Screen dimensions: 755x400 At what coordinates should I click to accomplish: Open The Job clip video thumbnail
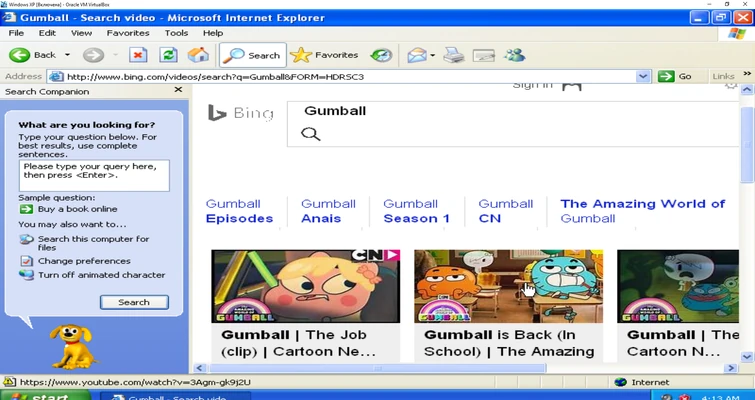point(306,286)
